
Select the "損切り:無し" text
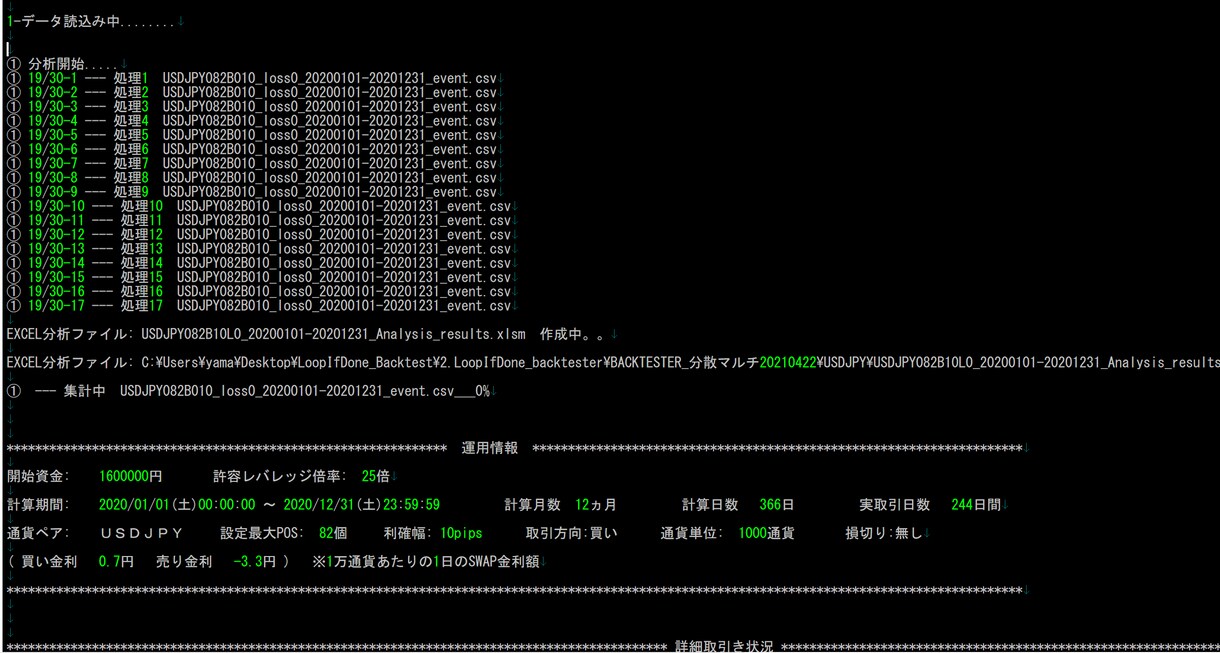(885, 532)
